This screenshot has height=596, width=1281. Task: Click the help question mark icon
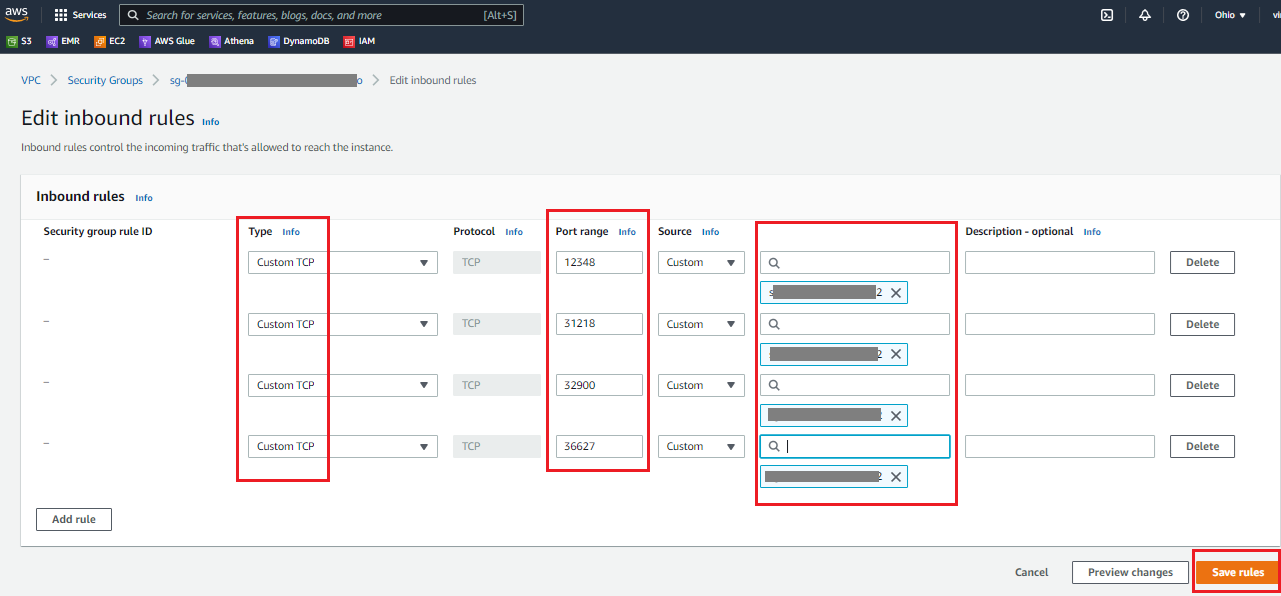1183,15
